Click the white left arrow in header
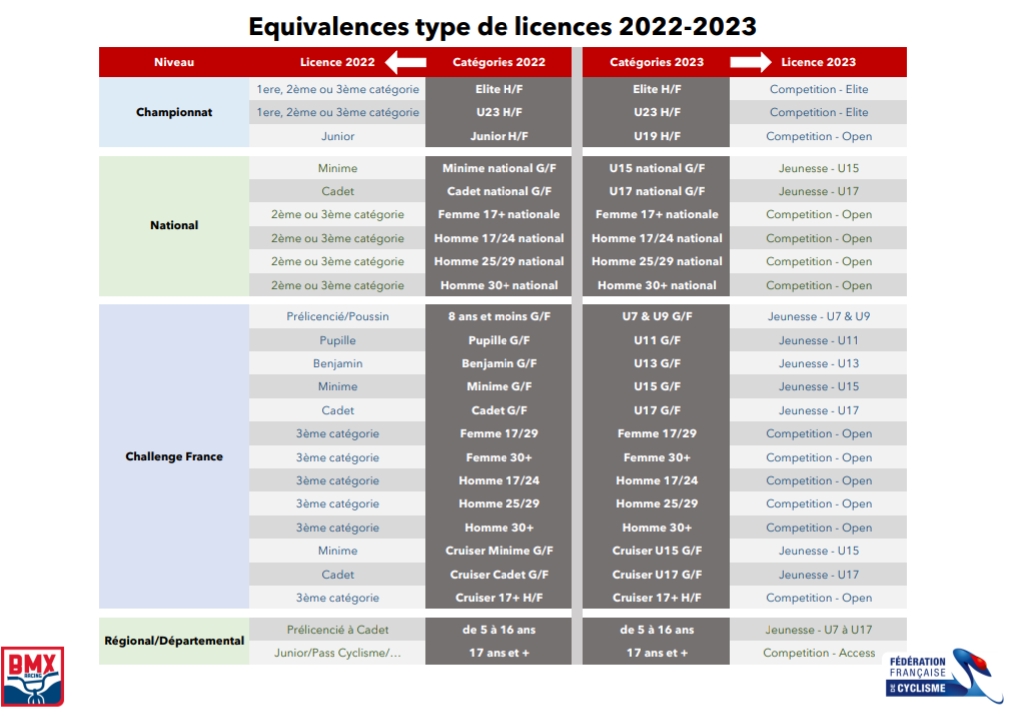Viewport: 1011px width, 726px height. pos(405,62)
